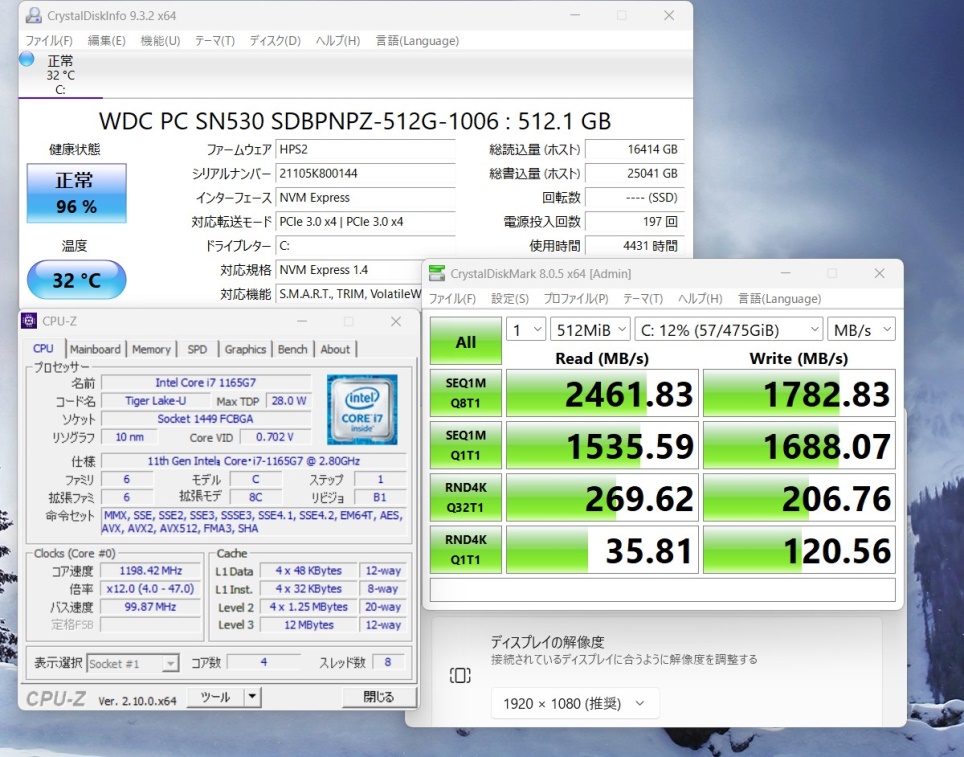Open ヘルプ(H) menu in CrystalDiskInfo

click(338, 41)
